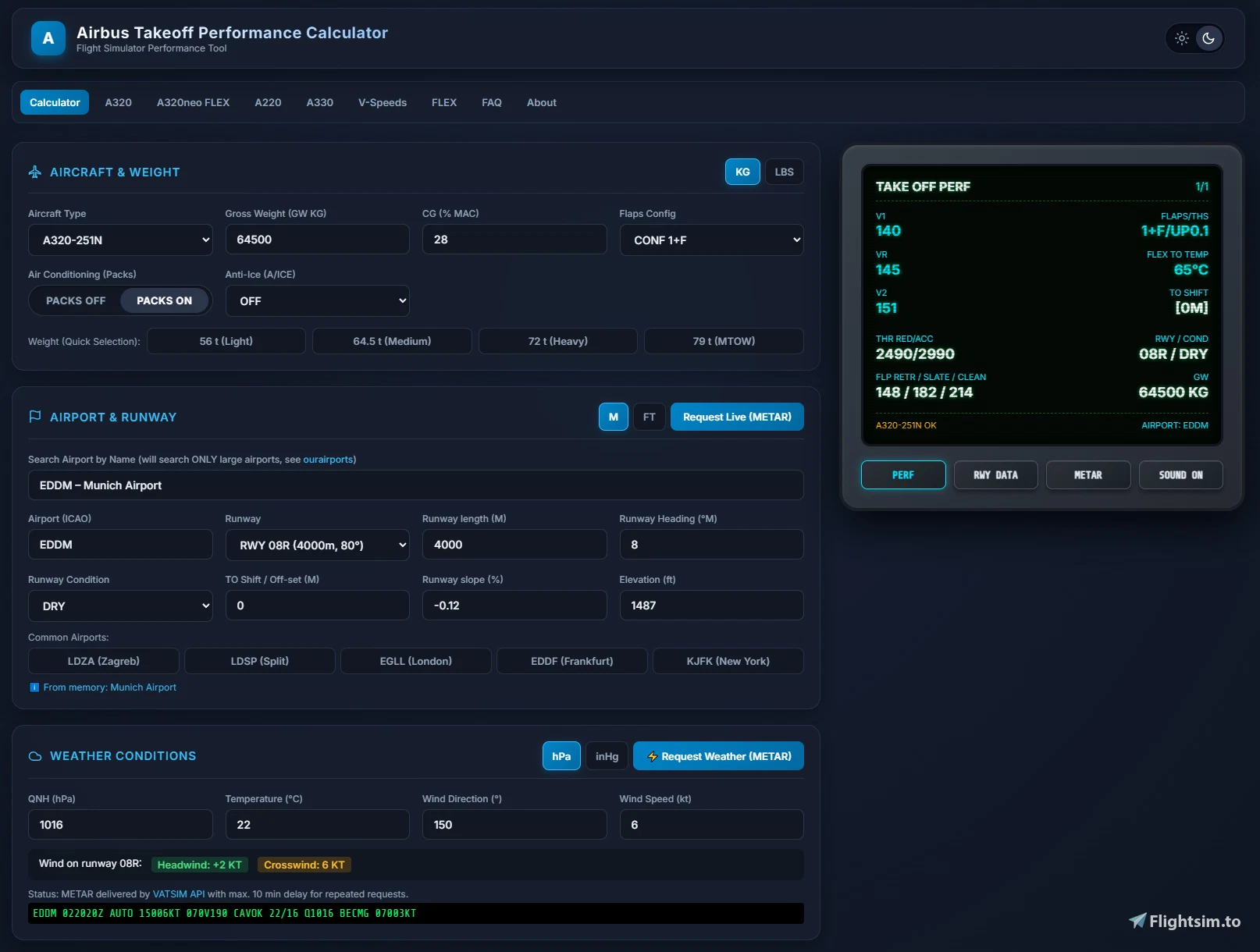This screenshot has width=1260, height=952.
Task: Select inHg pressure unit
Action: (x=607, y=756)
